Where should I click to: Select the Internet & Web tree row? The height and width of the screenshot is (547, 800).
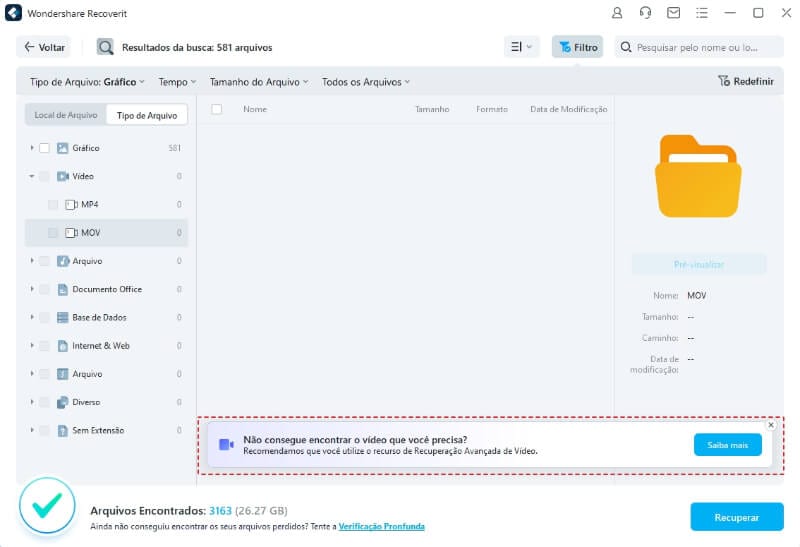(106, 346)
